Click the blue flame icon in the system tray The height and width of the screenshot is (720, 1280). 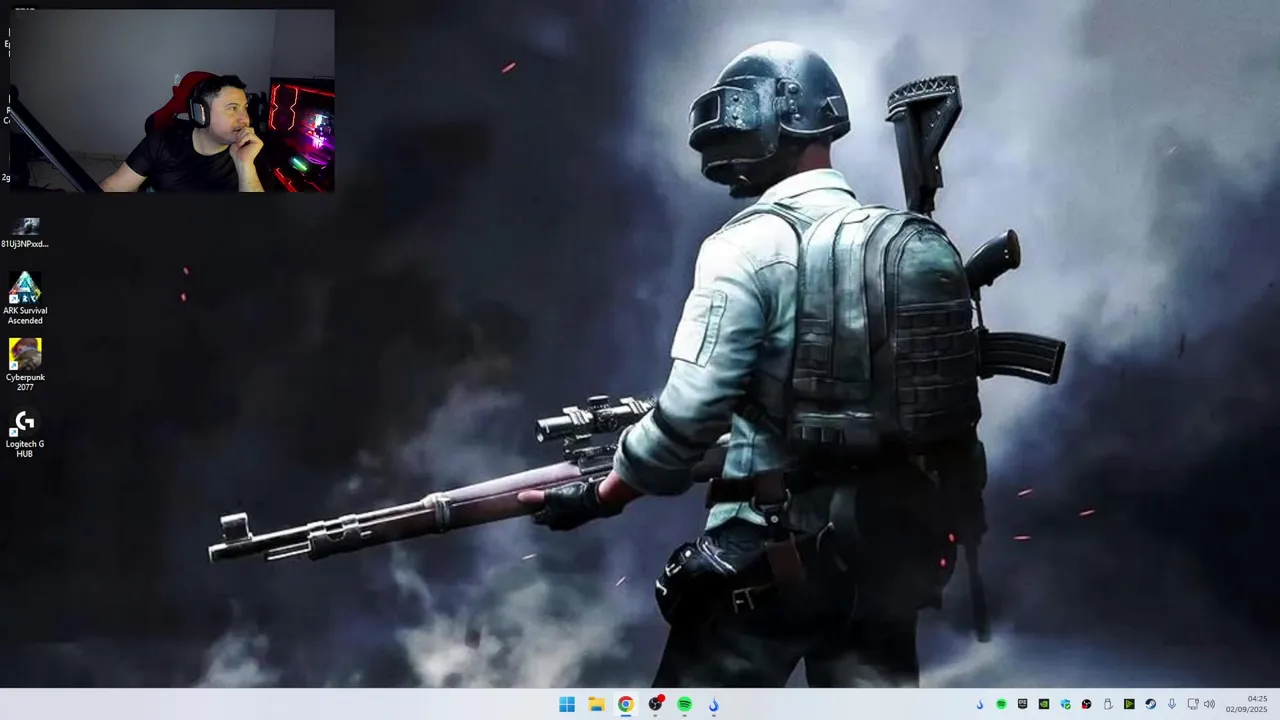click(980, 704)
